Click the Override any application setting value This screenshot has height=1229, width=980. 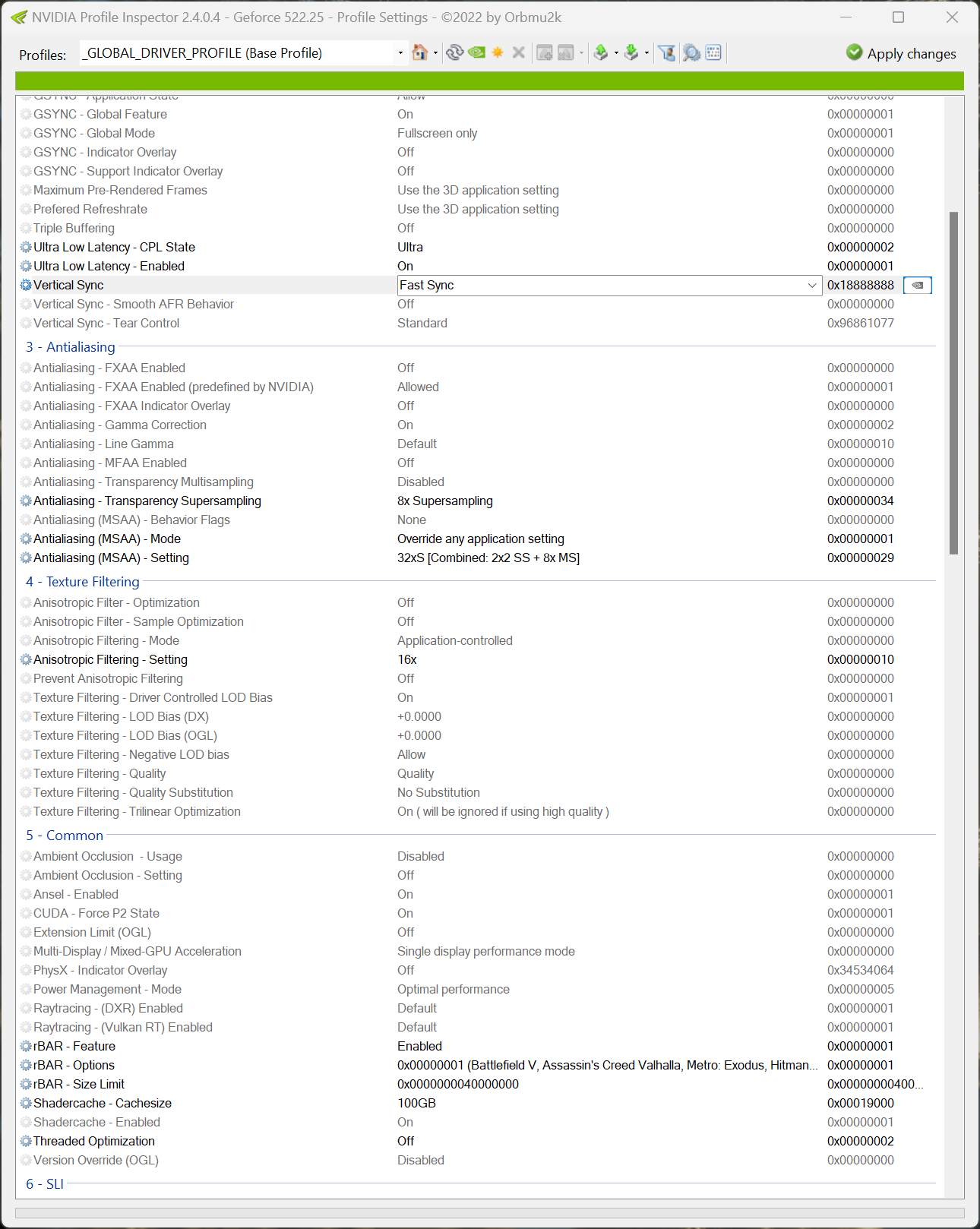(481, 539)
